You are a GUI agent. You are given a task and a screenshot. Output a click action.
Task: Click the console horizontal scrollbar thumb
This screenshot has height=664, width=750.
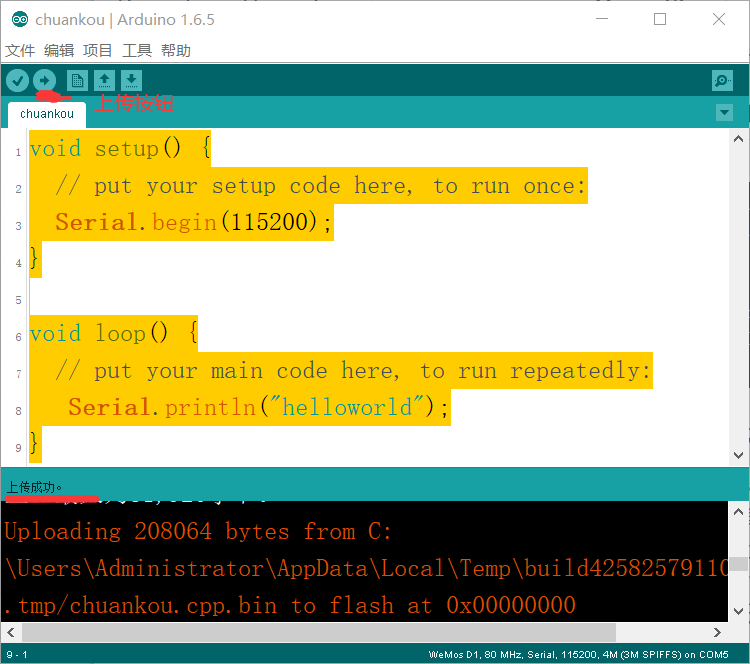pyautogui.click(x=319, y=632)
